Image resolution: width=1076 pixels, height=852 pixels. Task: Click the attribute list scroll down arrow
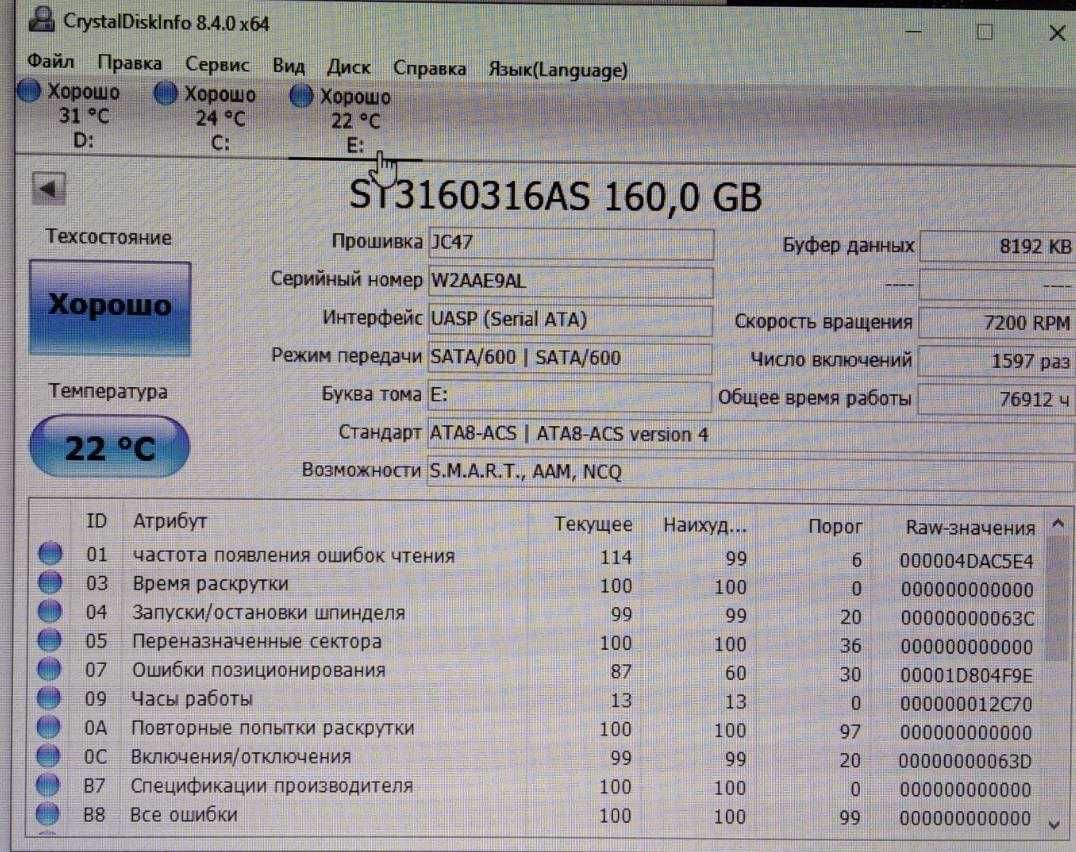[x=1055, y=824]
